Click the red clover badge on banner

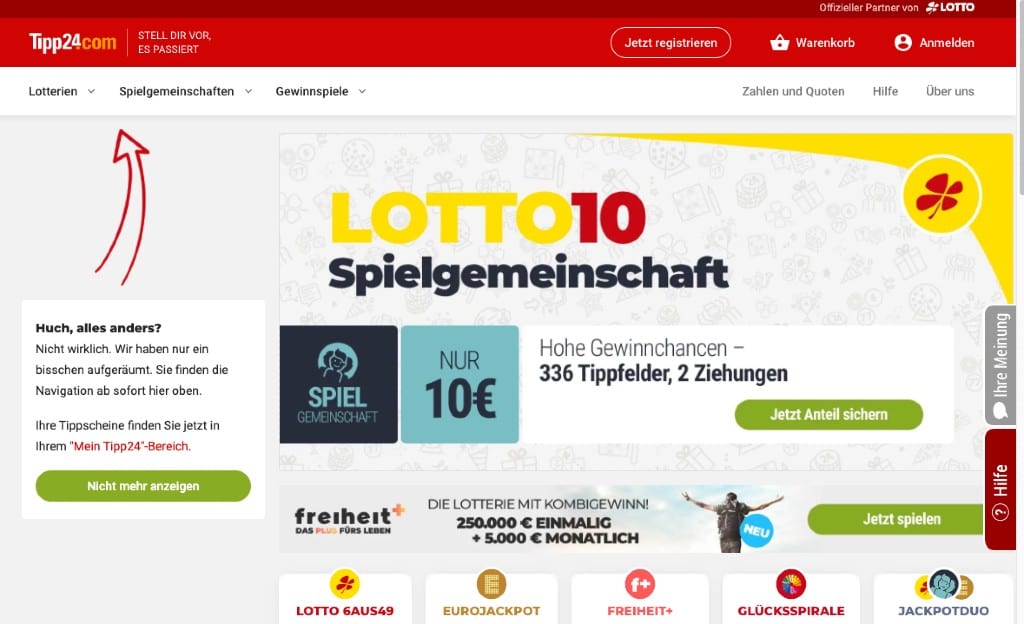click(x=940, y=195)
